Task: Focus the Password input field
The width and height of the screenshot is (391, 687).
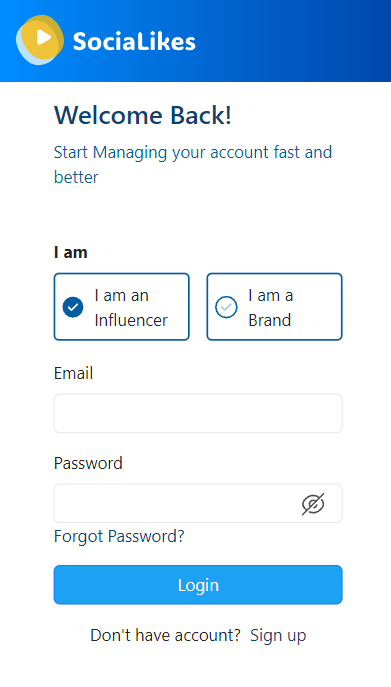Action: (x=198, y=503)
